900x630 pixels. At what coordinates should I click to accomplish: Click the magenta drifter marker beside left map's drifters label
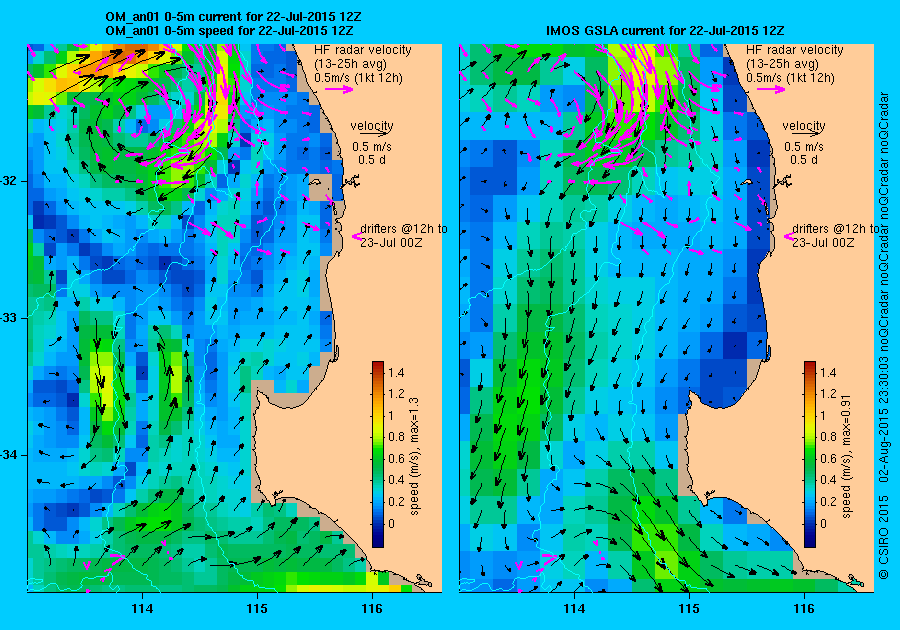tap(356, 236)
